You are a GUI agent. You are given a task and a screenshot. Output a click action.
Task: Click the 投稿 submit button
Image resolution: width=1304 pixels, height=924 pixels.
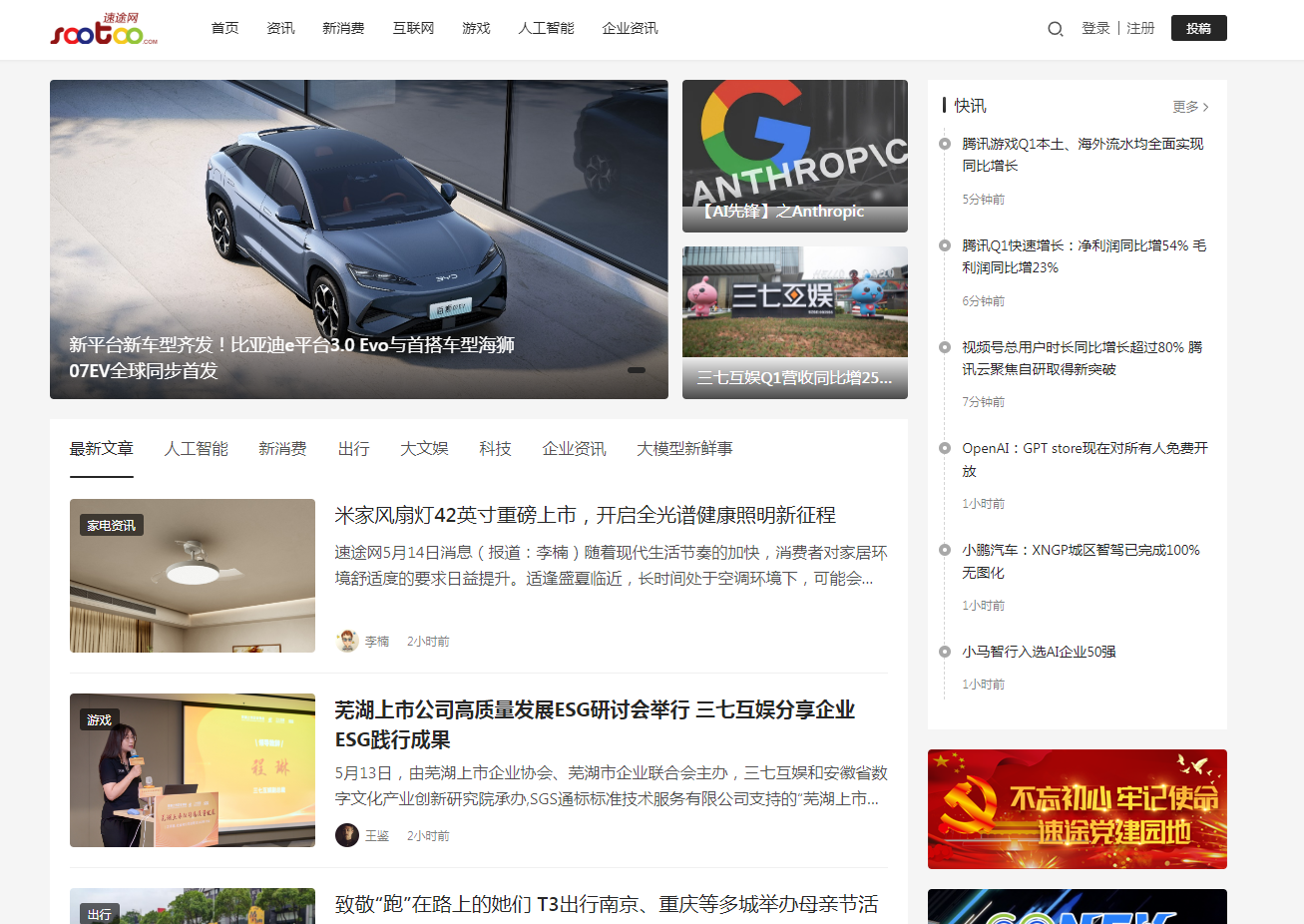[1198, 28]
